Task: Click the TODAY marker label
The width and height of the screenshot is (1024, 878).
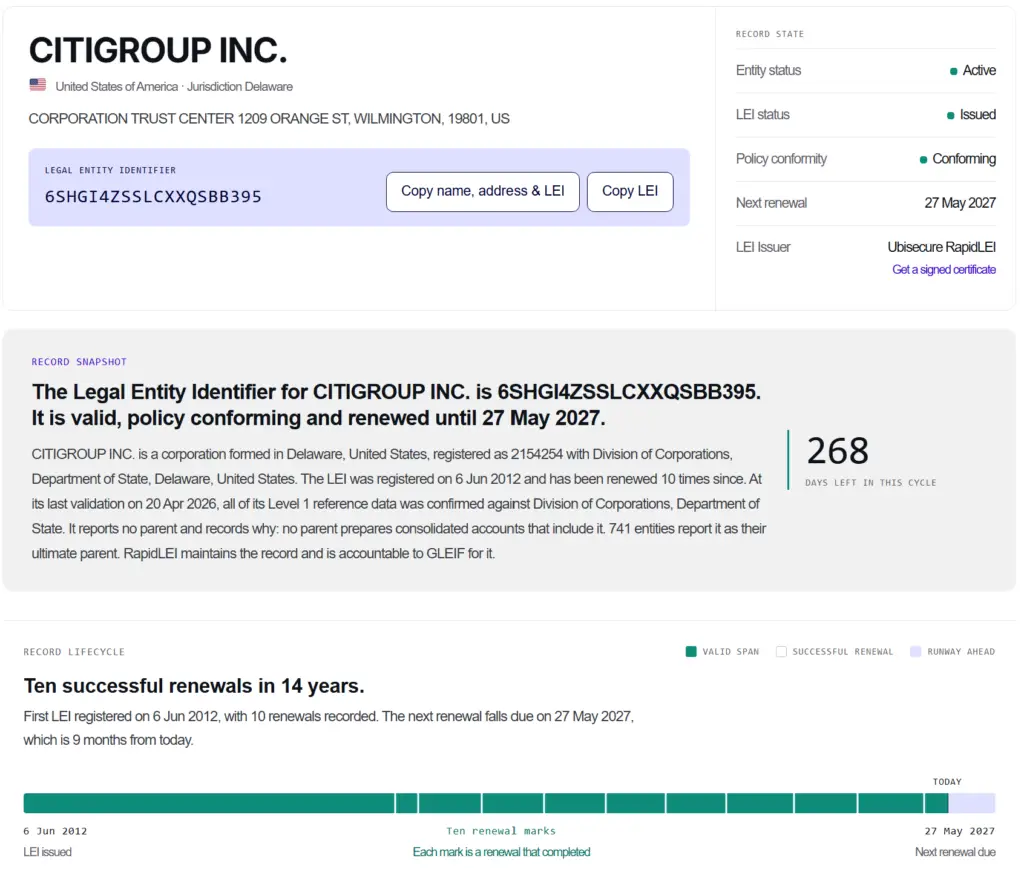Action: [947, 781]
